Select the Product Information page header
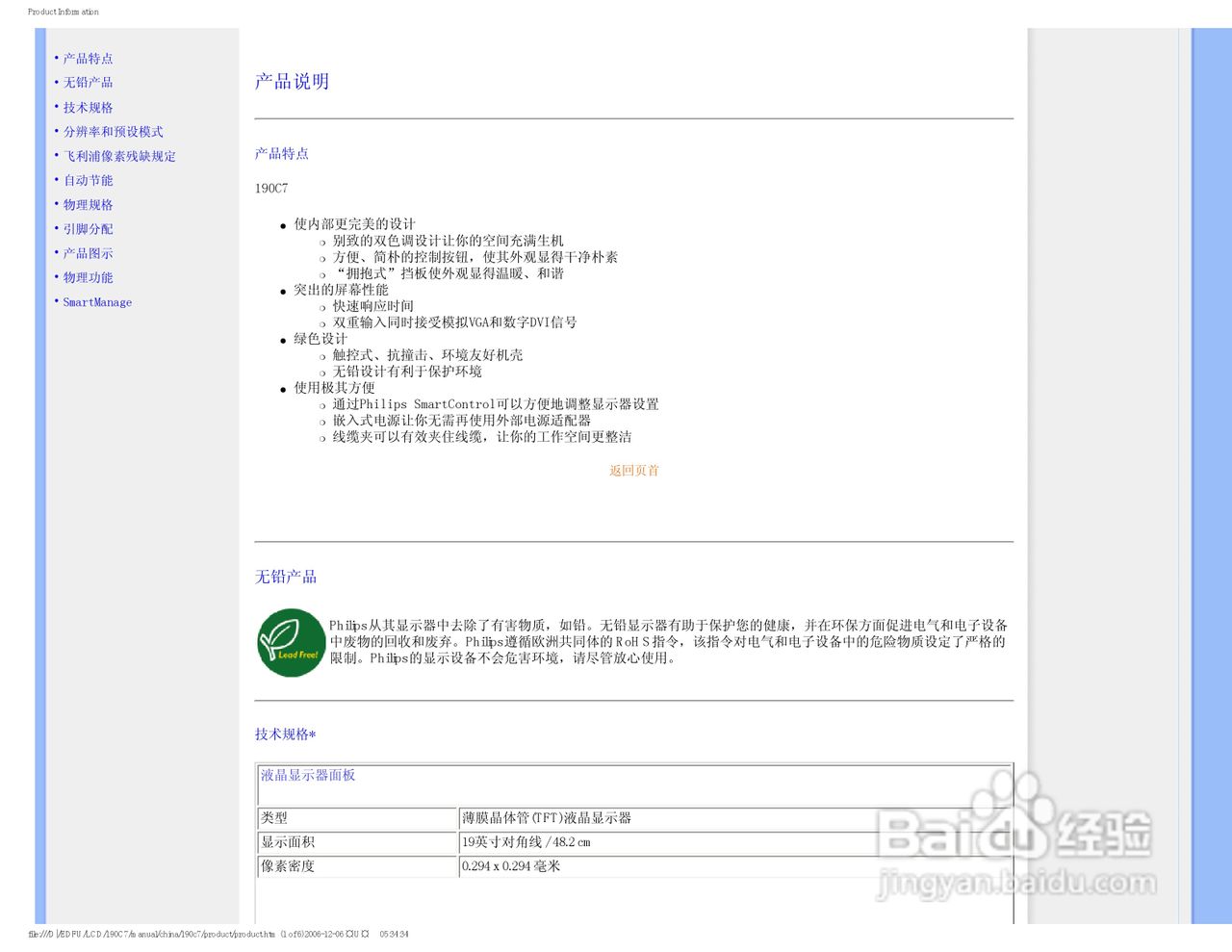Screen dimensions: 1232x952 point(64,12)
